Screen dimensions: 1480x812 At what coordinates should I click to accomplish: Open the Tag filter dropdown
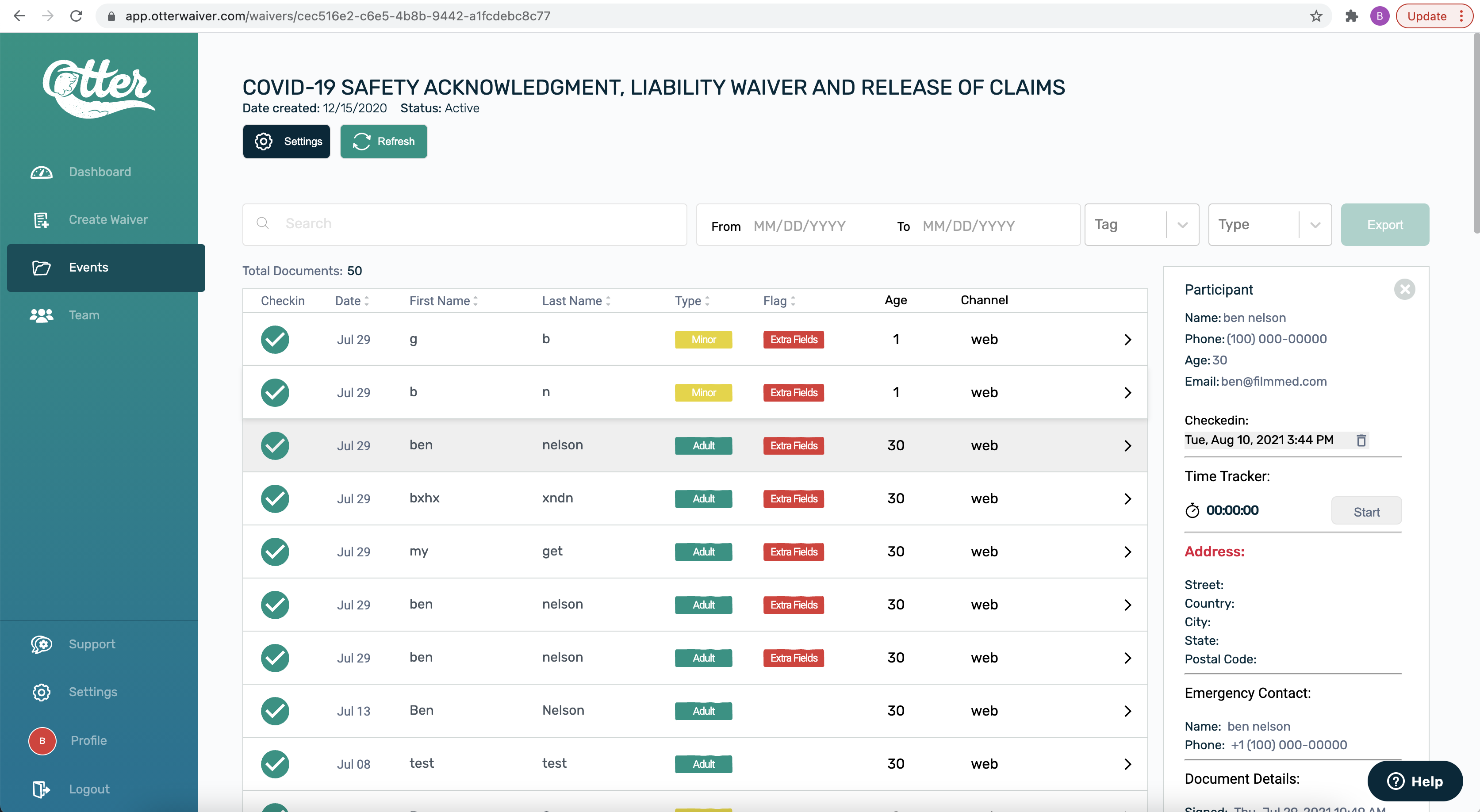pos(1141,225)
